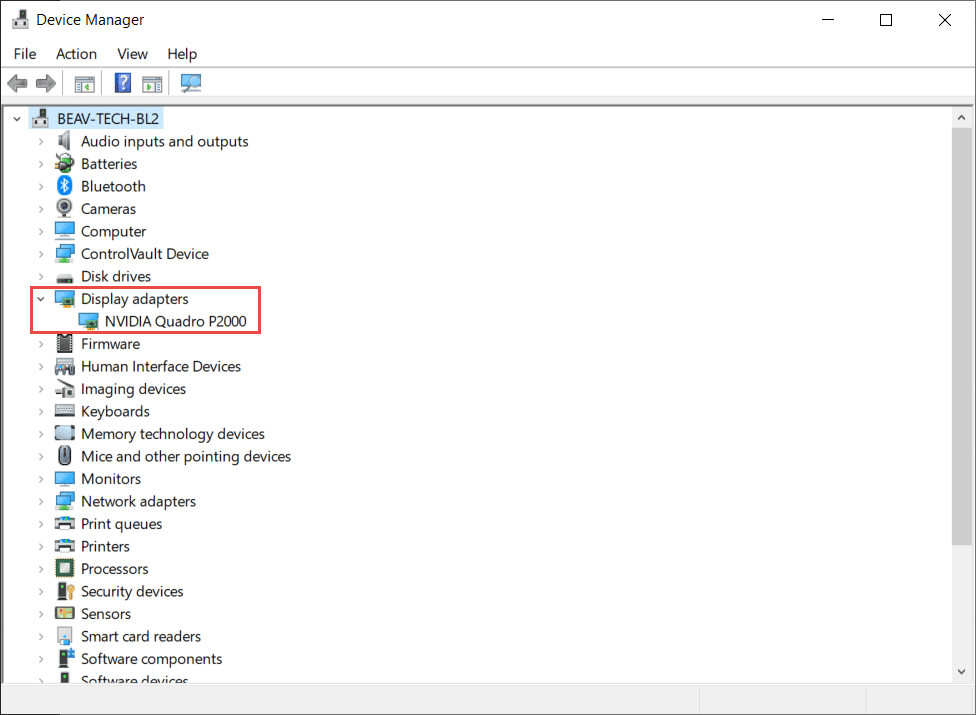The height and width of the screenshot is (715, 976).
Task: Click the Scan for hardware changes icon
Action: click(190, 83)
